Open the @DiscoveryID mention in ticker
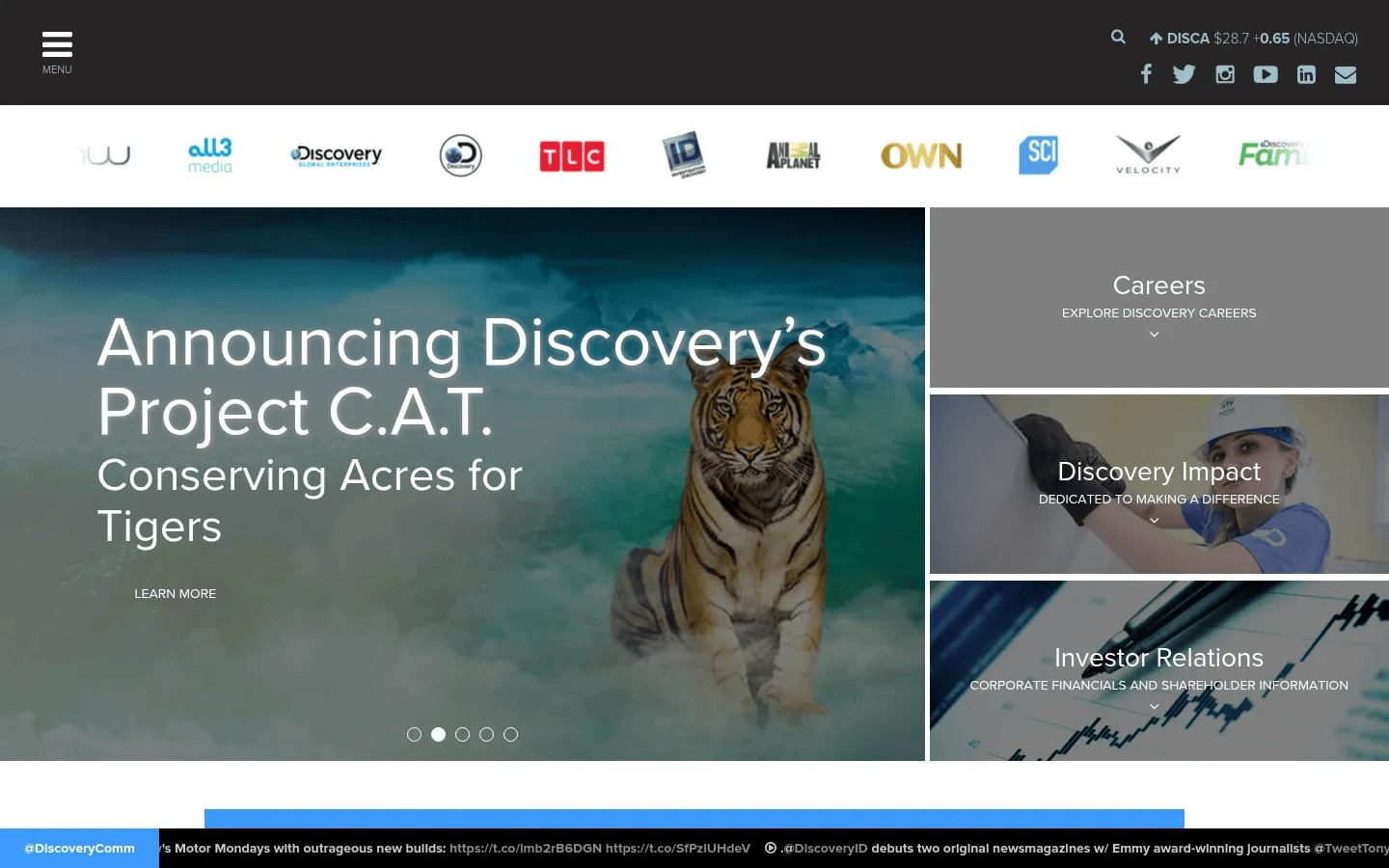The width and height of the screenshot is (1389, 868). tap(825, 848)
